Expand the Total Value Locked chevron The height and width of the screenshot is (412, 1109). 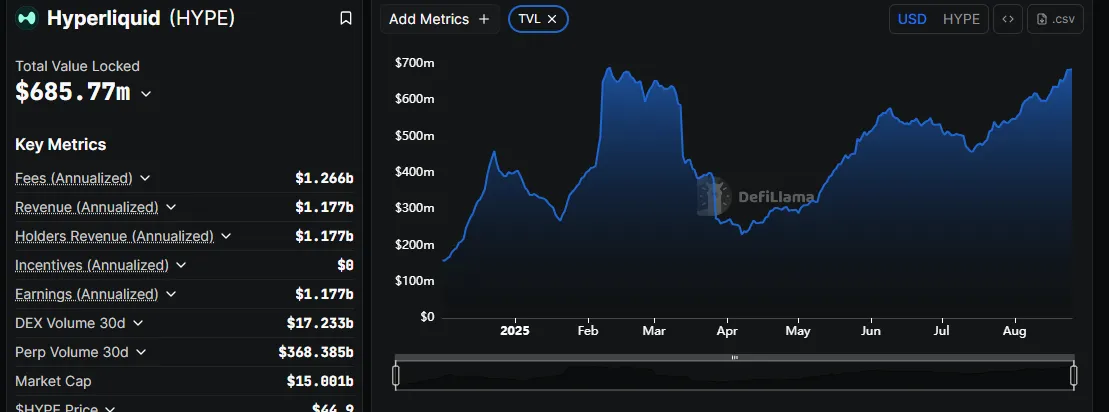(x=146, y=93)
